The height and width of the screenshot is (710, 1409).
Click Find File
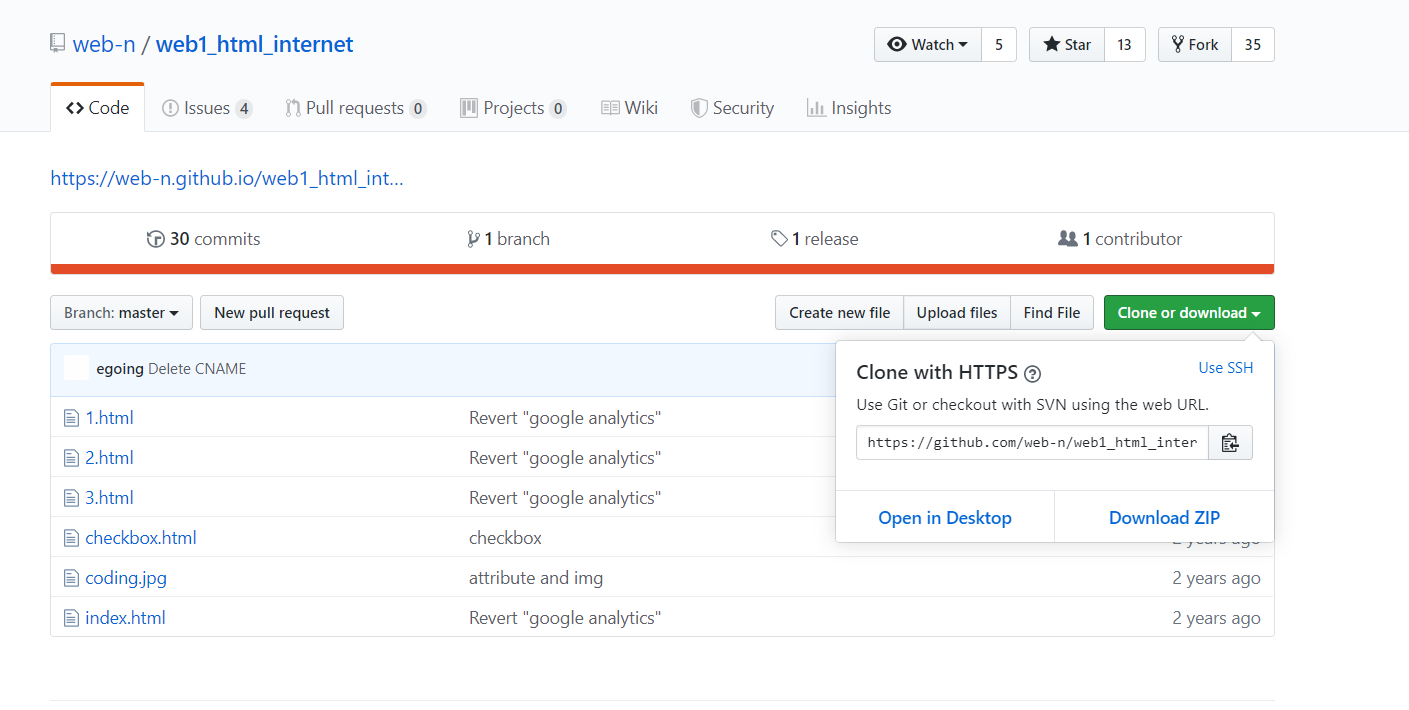tap(1052, 313)
